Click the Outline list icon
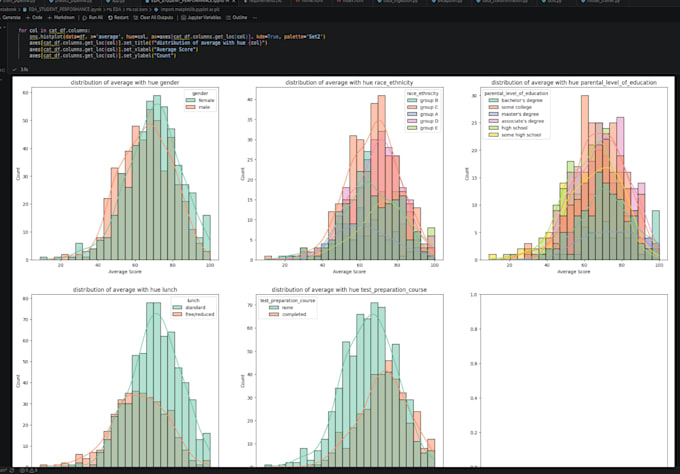 pyautogui.click(x=229, y=18)
